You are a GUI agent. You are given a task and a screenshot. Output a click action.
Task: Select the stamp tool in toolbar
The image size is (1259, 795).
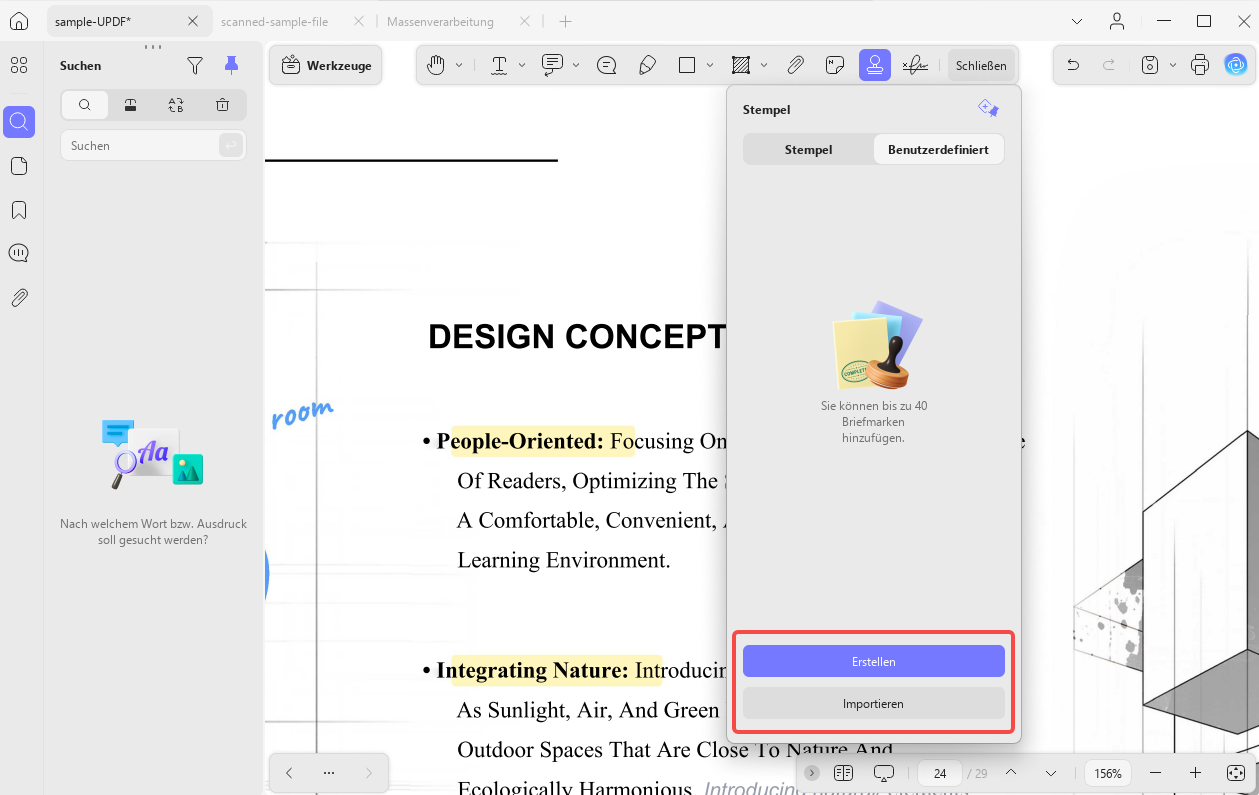pyautogui.click(x=875, y=65)
